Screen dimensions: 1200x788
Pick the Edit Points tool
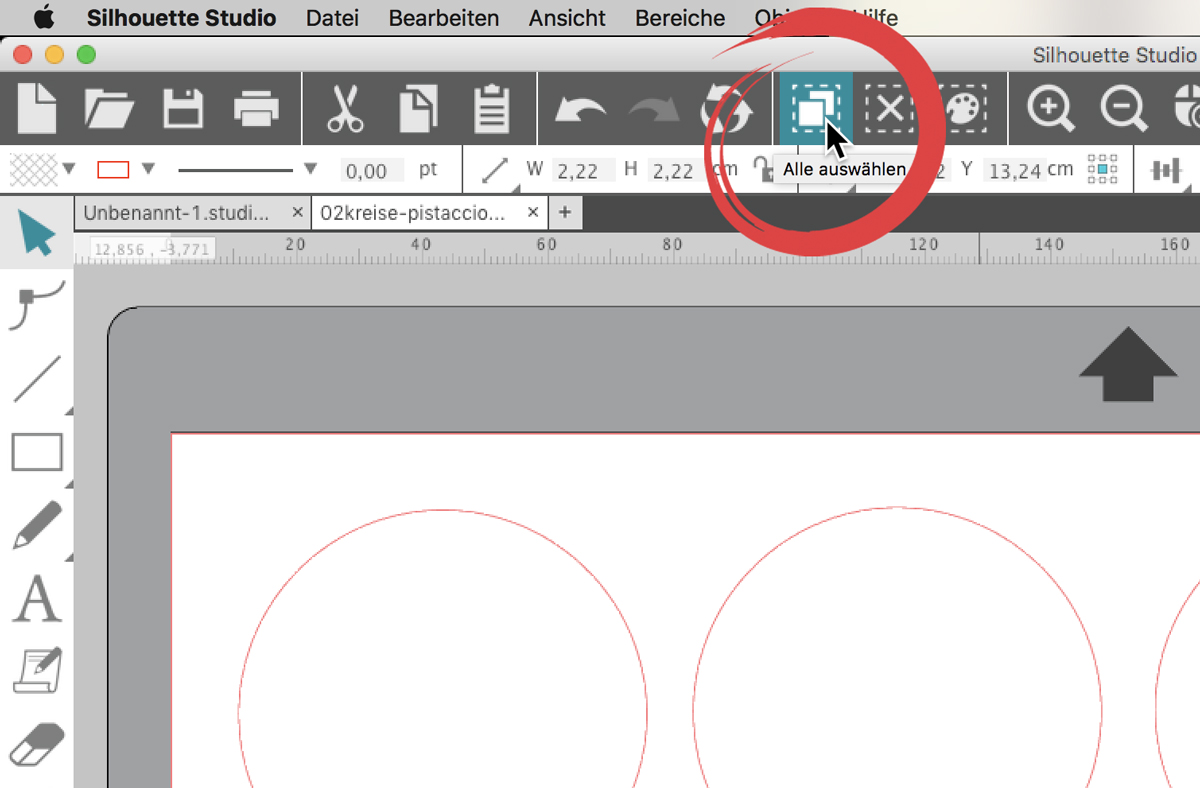pyautogui.click(x=36, y=305)
